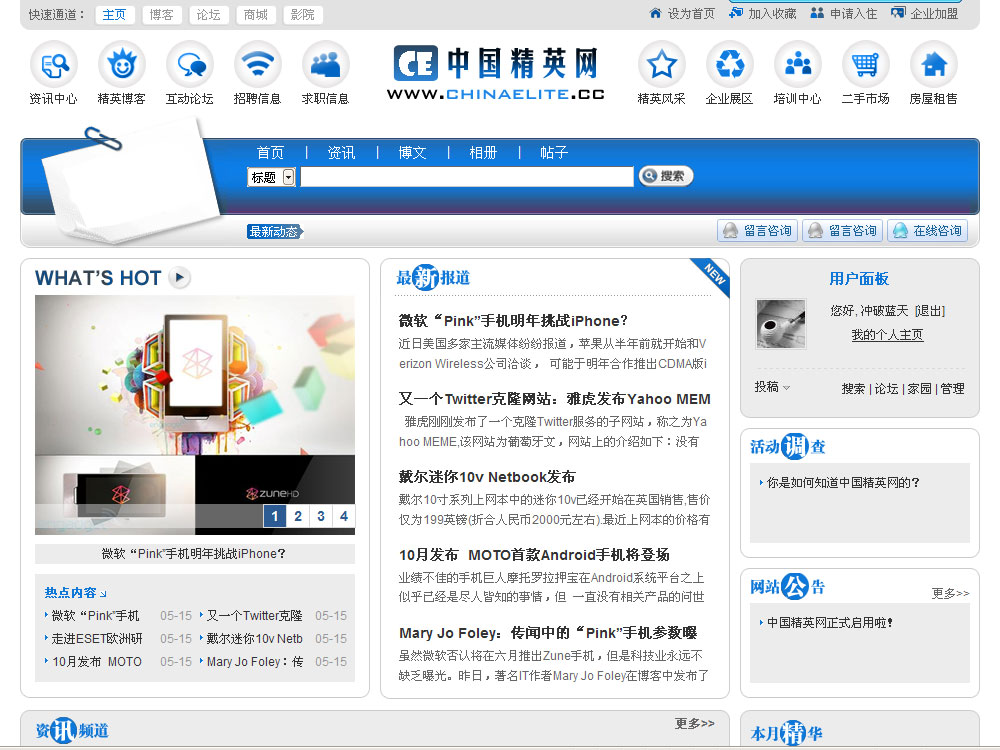Click 搜索 in the user panel links
Image resolution: width=1000 pixels, height=750 pixels.
(x=853, y=388)
